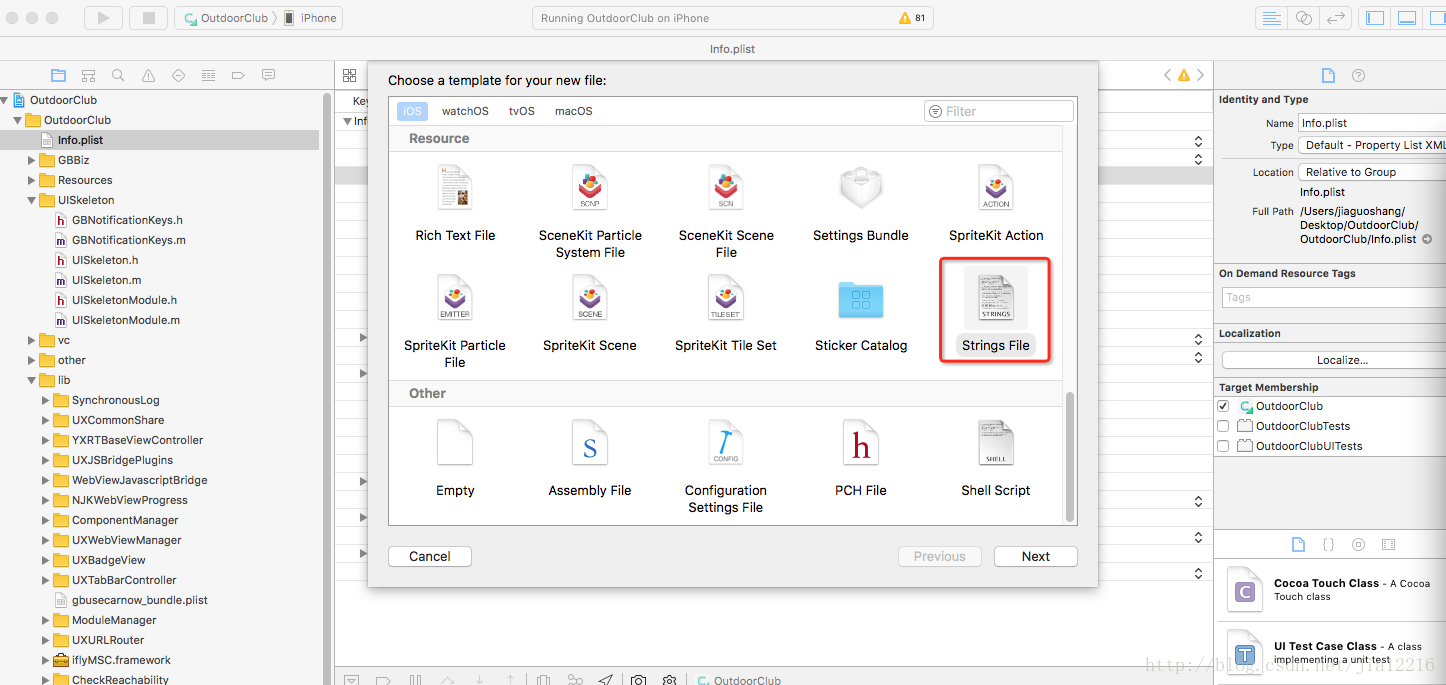Viewport: 1446px width, 685px height.
Task: Show the file inspector tab
Action: pyautogui.click(x=1328, y=76)
